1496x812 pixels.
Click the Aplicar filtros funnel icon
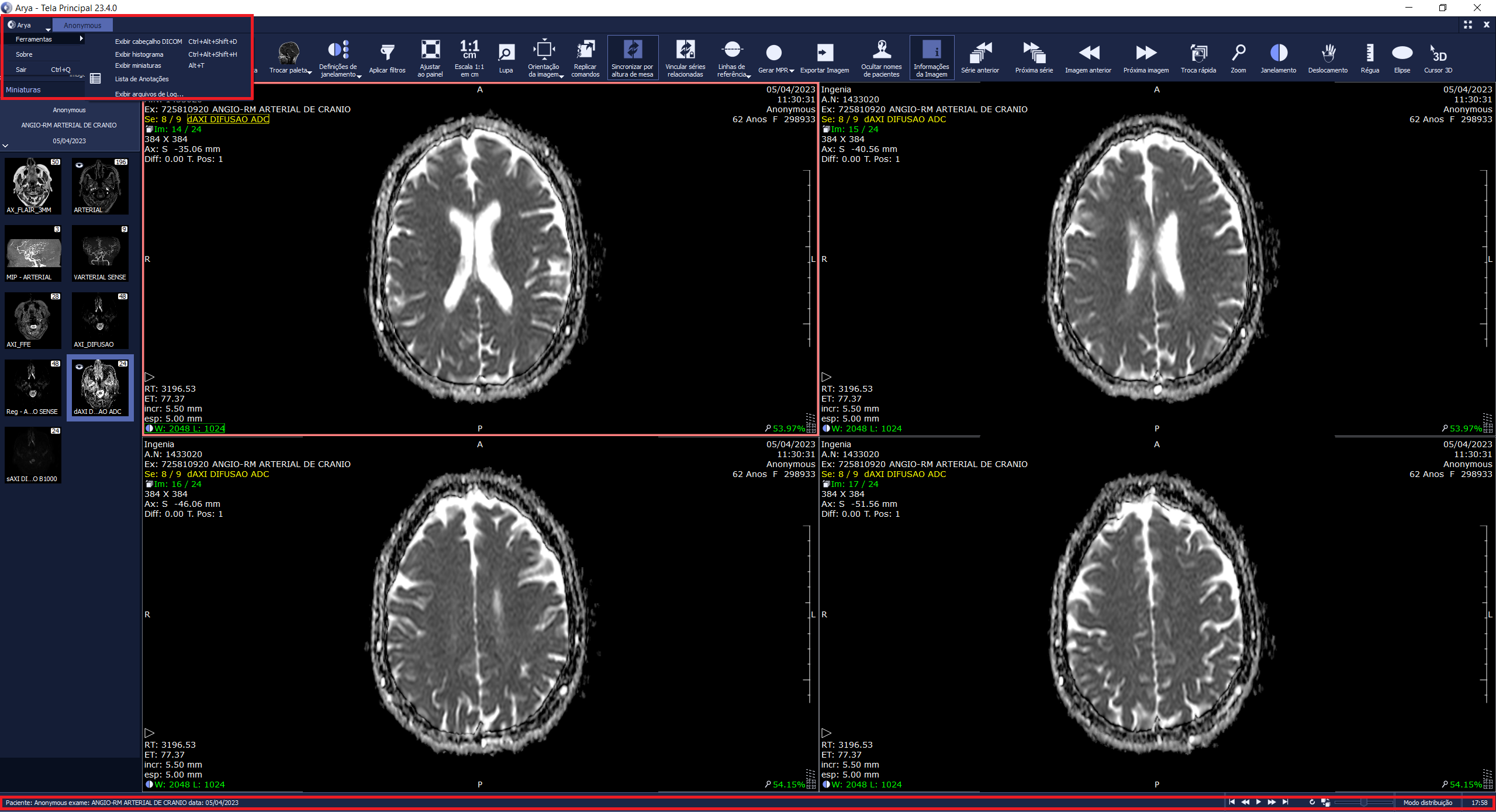click(x=387, y=53)
